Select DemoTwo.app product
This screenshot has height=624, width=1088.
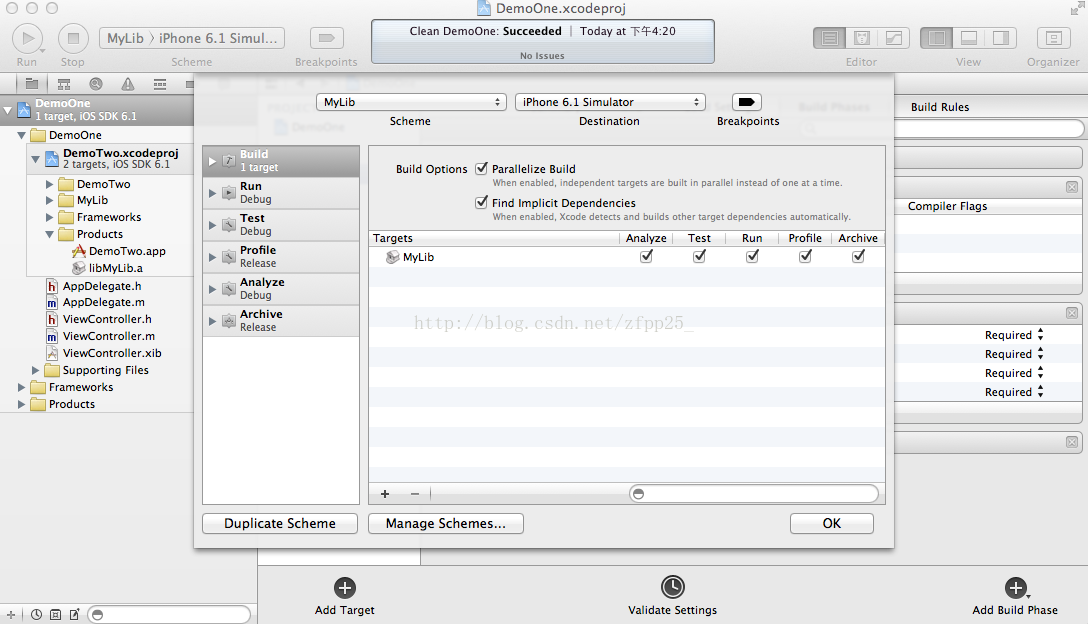tap(127, 251)
